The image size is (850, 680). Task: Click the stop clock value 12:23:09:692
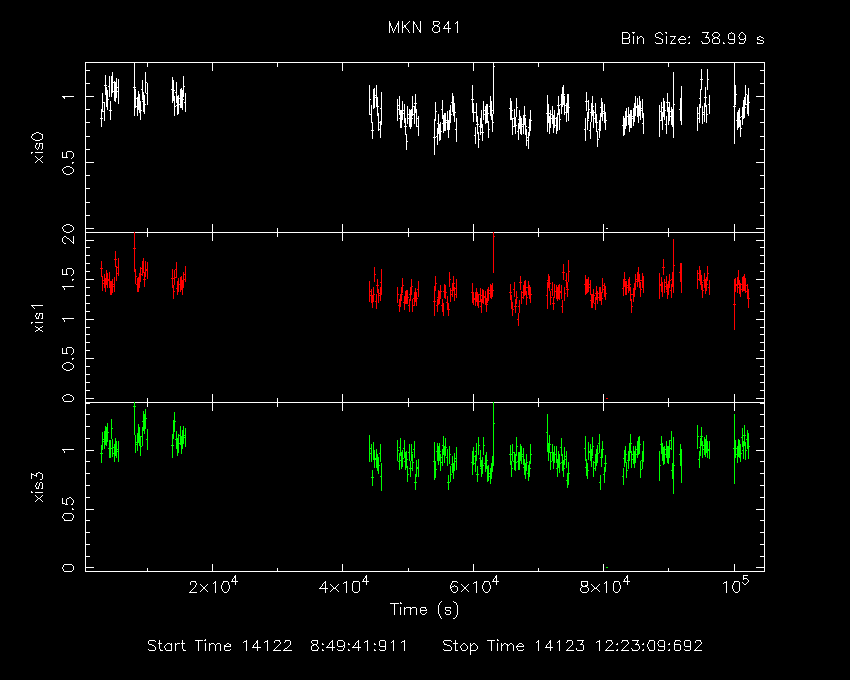648,646
